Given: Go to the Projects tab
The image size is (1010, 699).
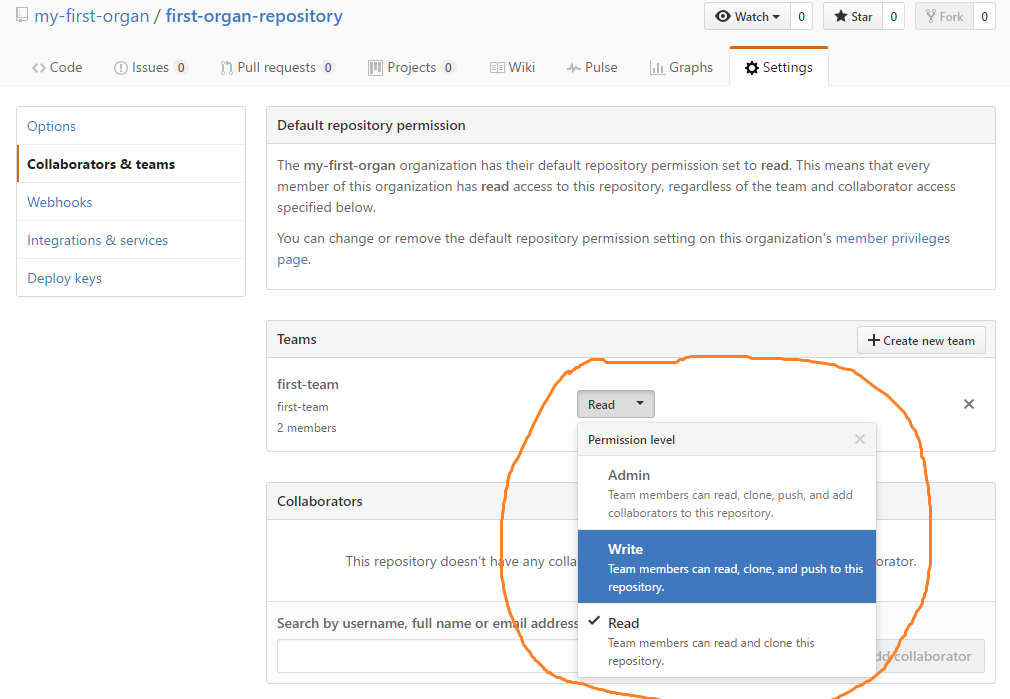Looking at the screenshot, I should [x=412, y=67].
